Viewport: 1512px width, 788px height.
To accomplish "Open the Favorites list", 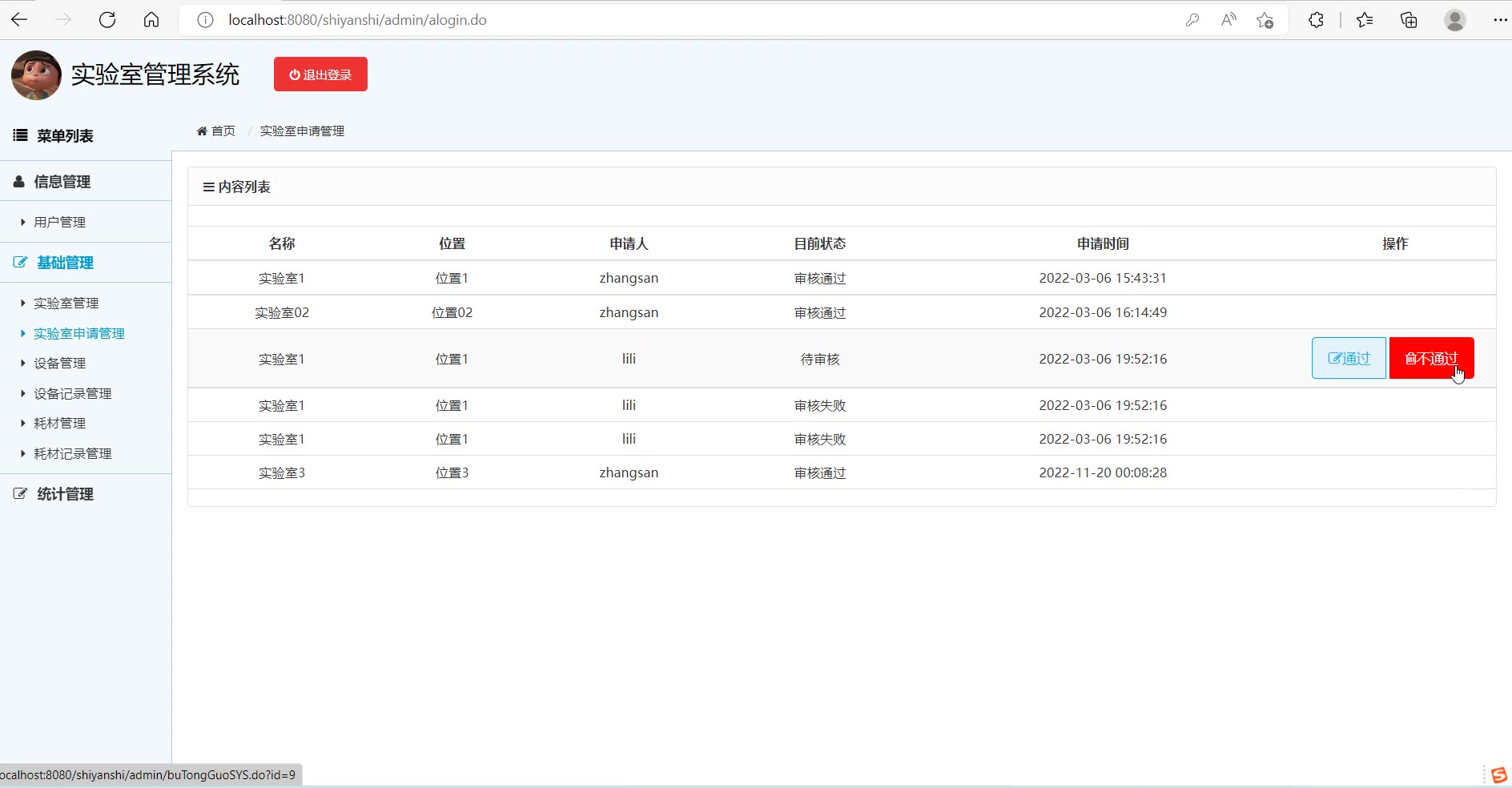I will coord(1365,20).
